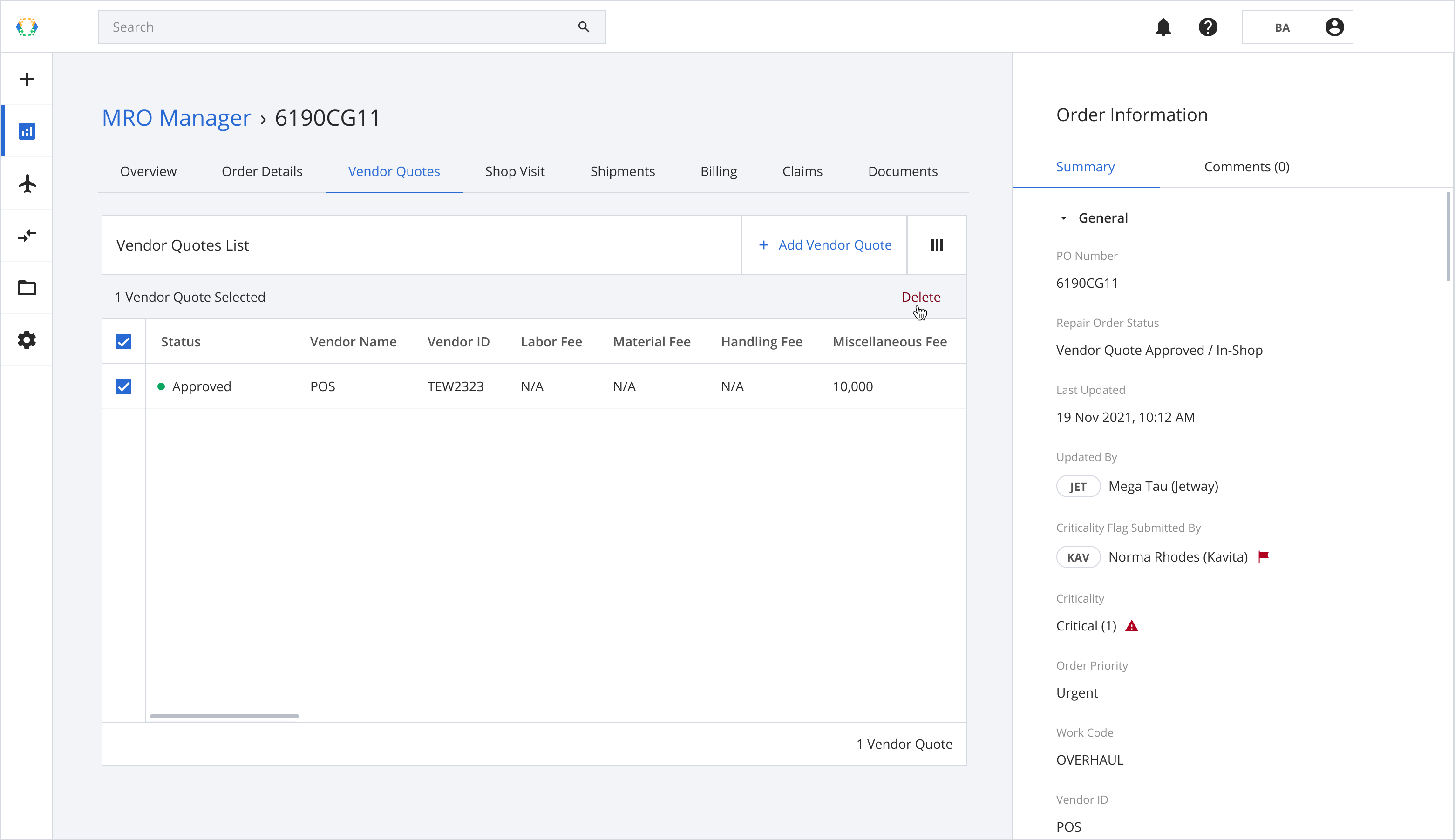Open the Comments (0) tab
Image resolution: width=1455 pixels, height=840 pixels.
(x=1246, y=167)
